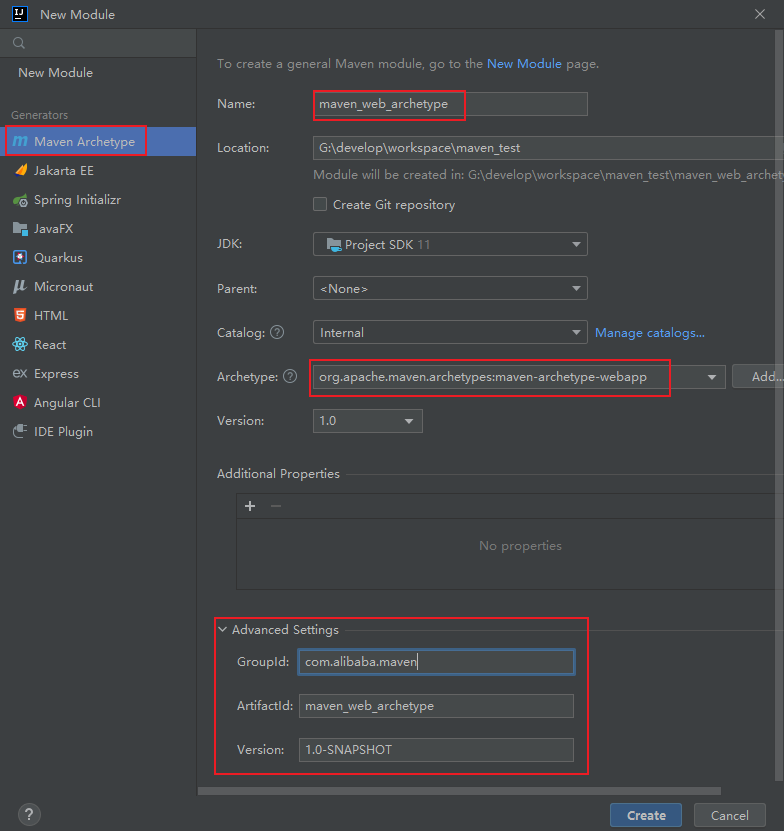The image size is (784, 831).
Task: Click the Express ex icon
Action: coord(20,374)
